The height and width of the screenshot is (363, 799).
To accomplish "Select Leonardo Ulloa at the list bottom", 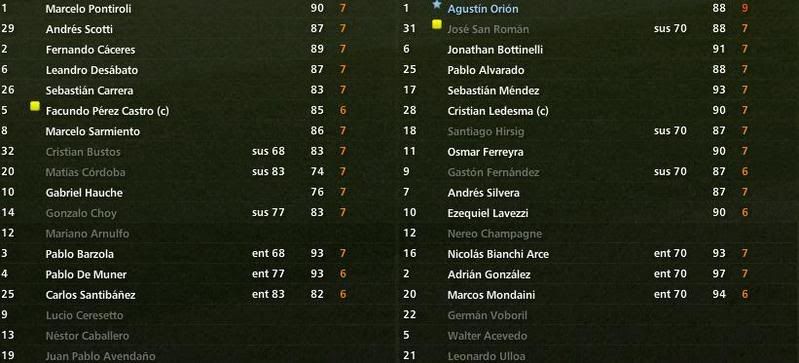I will (486, 356).
